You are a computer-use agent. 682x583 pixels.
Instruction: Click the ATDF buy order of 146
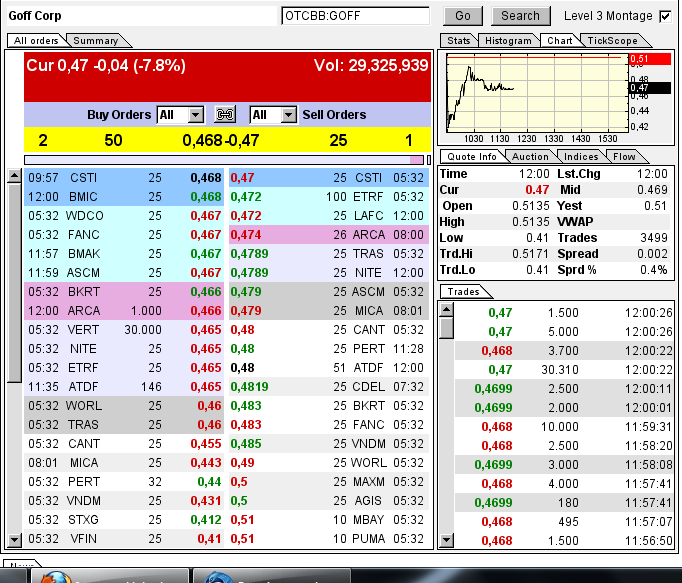(124, 387)
